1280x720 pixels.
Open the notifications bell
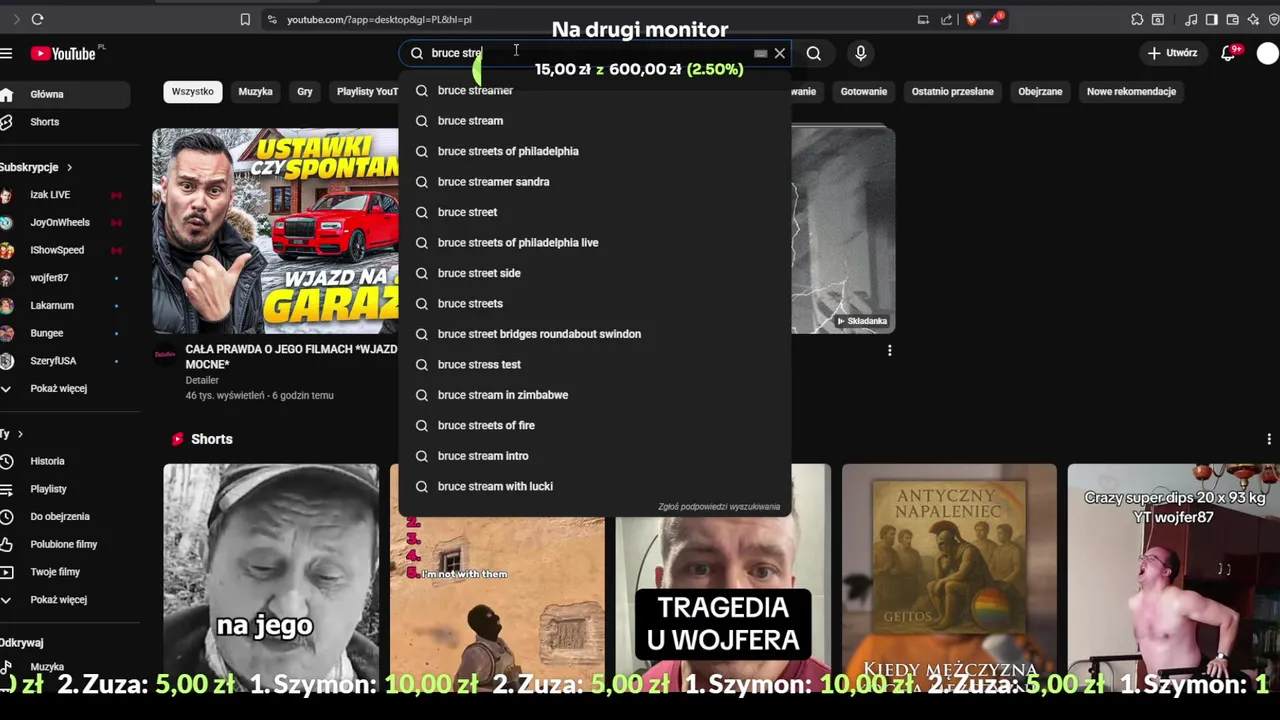1229,53
